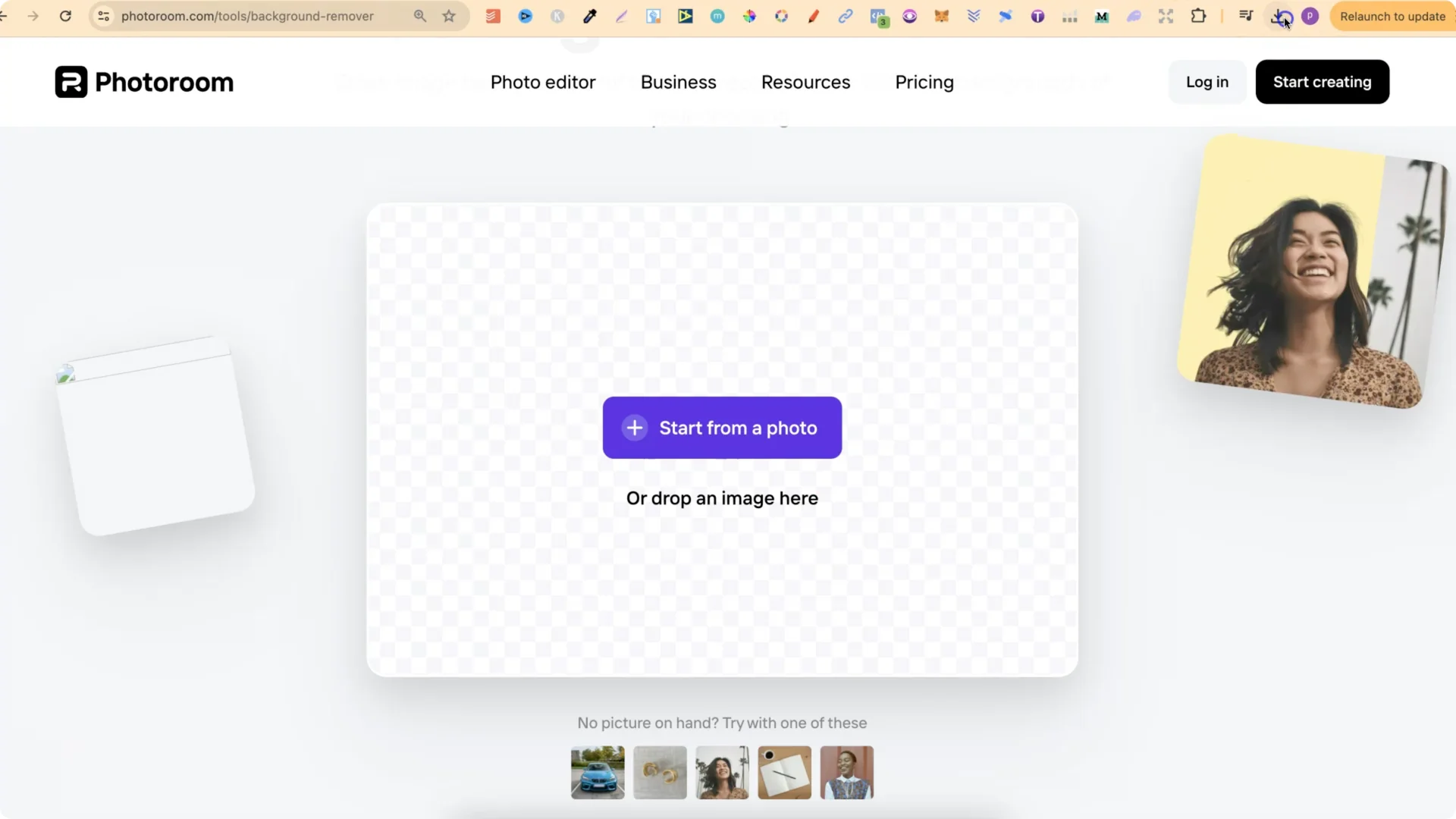Open the Business dropdown menu
The image size is (1456, 819).
point(678,82)
